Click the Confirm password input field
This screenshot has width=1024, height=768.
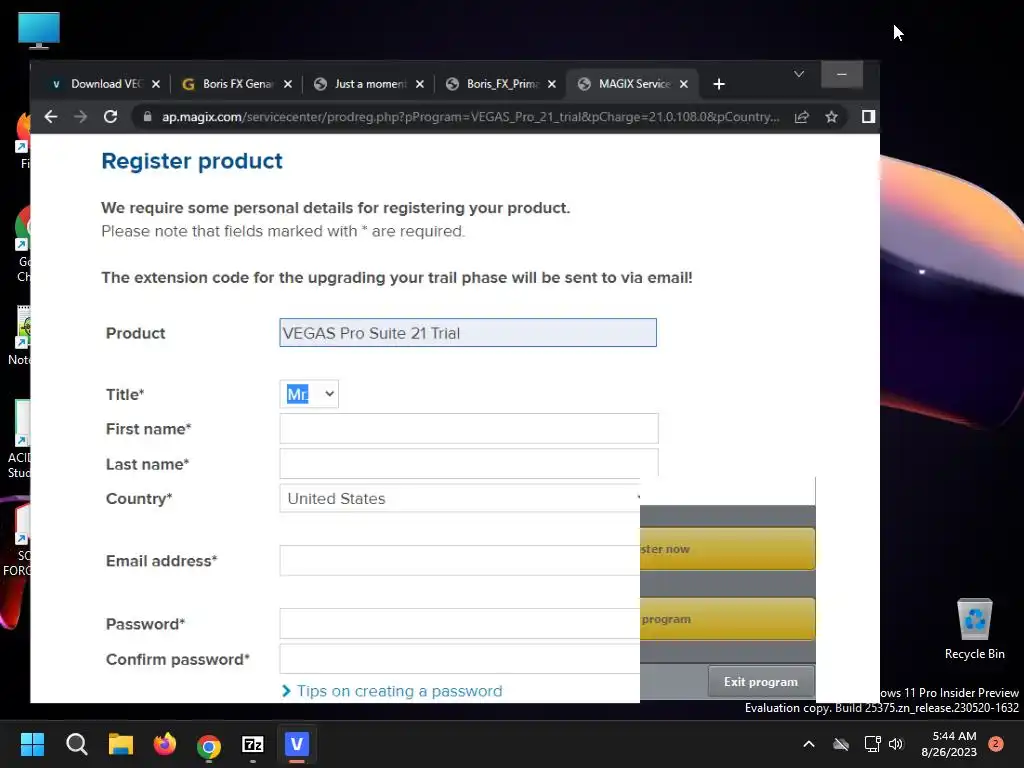460,659
